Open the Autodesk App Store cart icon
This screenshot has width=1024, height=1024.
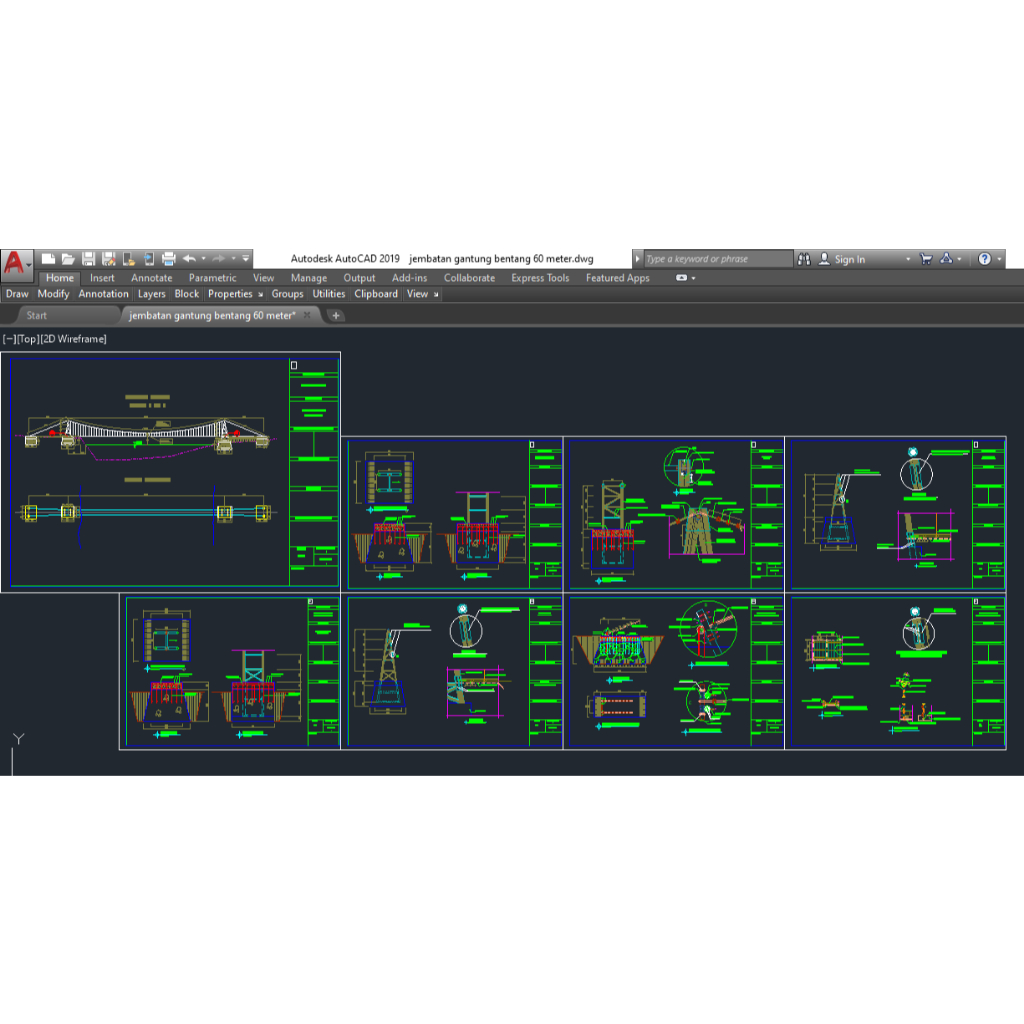pyautogui.click(x=925, y=259)
